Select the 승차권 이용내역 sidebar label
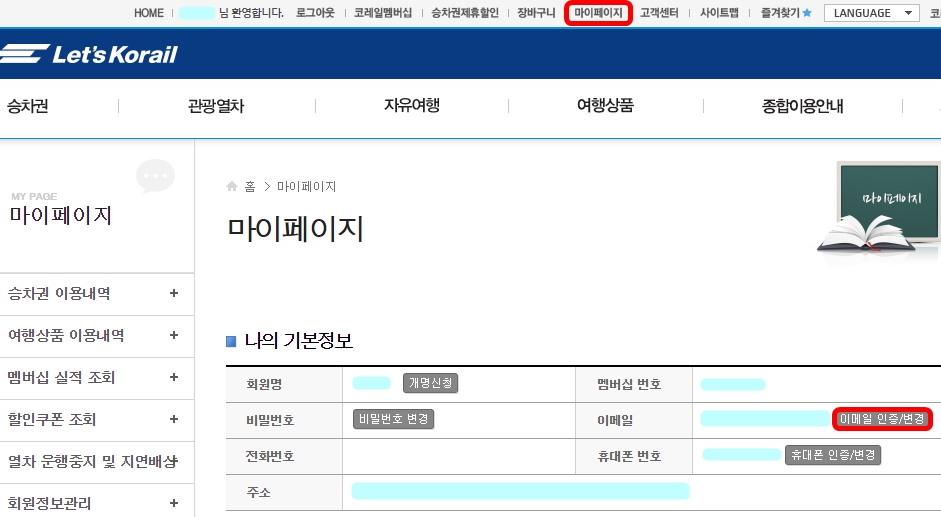The width and height of the screenshot is (941, 517). tap(59, 293)
